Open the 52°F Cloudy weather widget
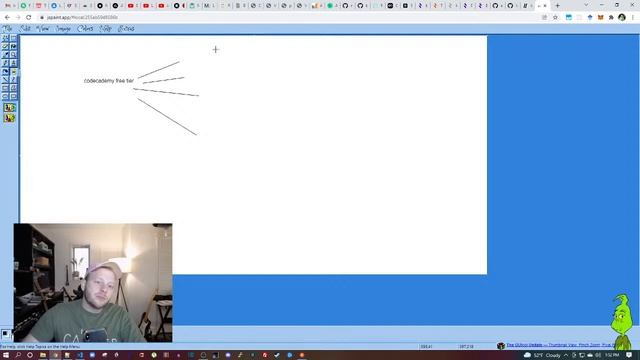This screenshot has height=360, width=640. (542, 355)
